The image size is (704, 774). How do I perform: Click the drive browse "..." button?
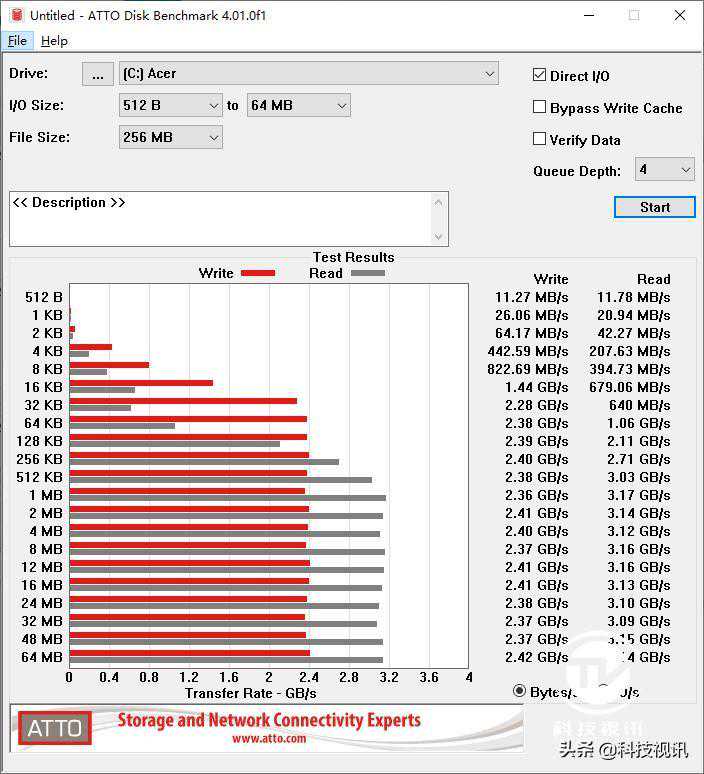(x=97, y=74)
